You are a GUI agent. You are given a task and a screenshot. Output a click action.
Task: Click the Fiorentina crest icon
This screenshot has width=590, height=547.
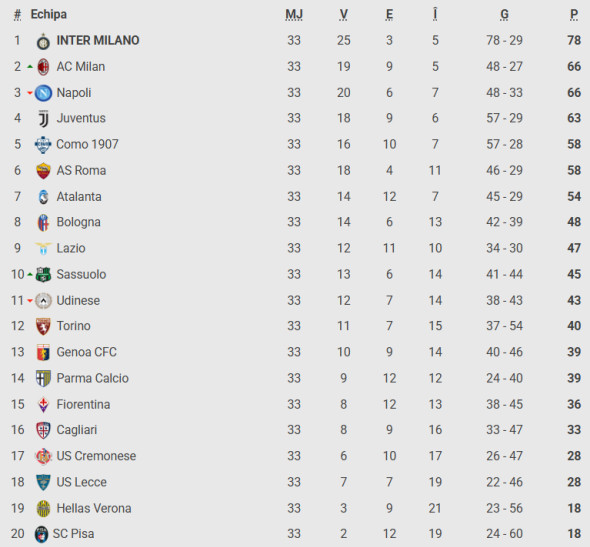coord(43,405)
